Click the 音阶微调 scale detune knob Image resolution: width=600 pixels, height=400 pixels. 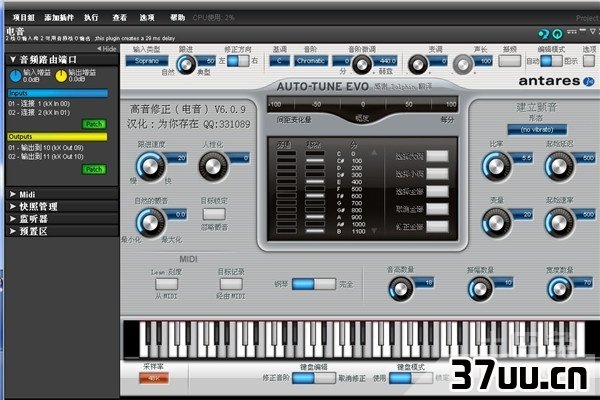[361, 64]
